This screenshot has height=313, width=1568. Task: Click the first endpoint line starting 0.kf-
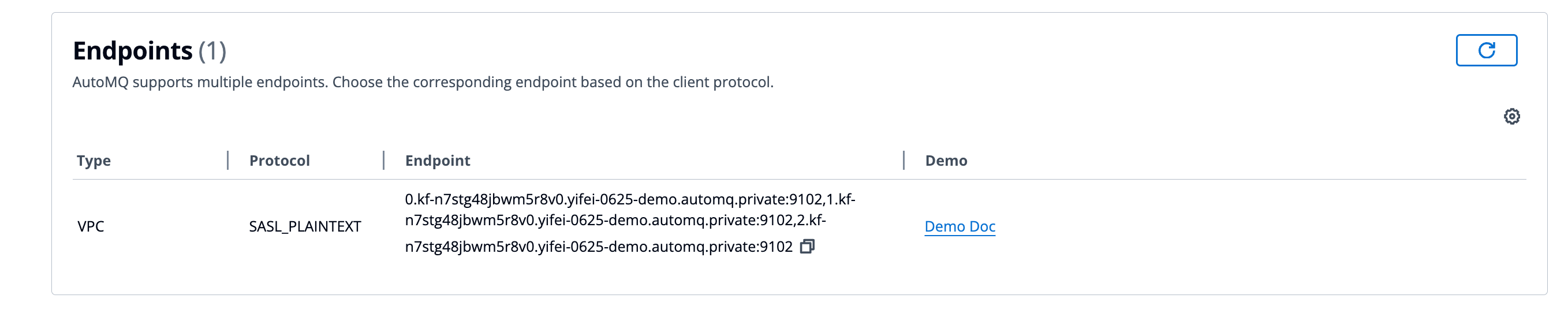(630, 200)
